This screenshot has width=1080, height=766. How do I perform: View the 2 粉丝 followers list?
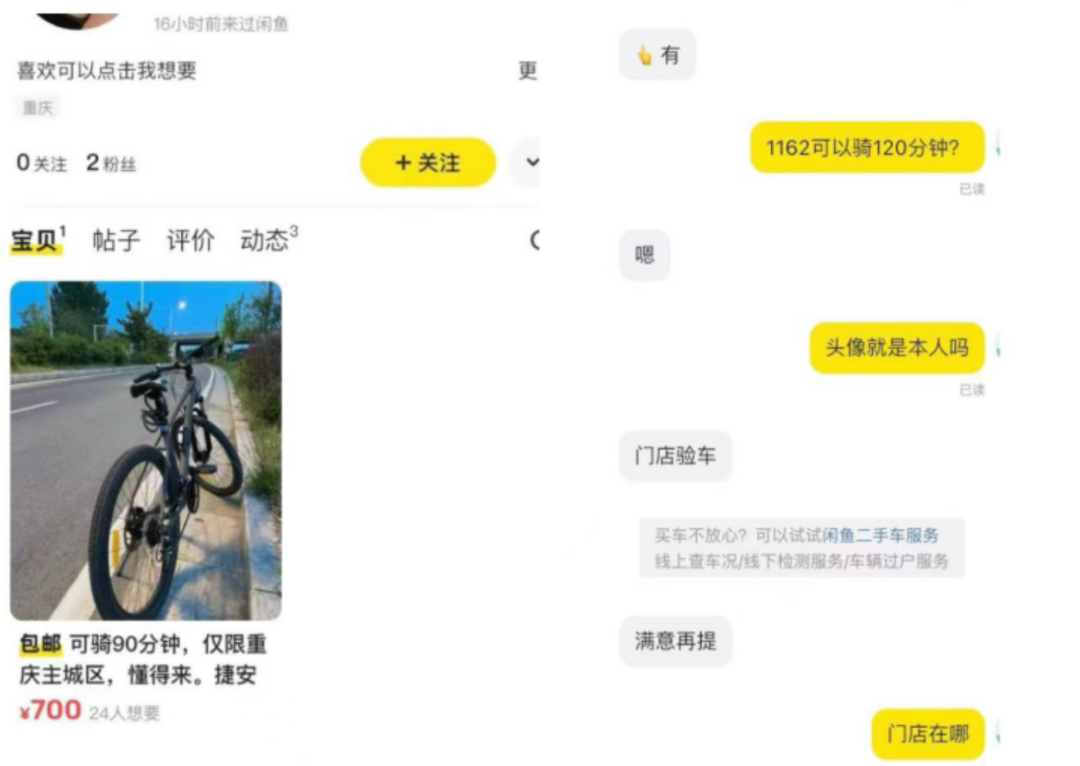[x=111, y=163]
